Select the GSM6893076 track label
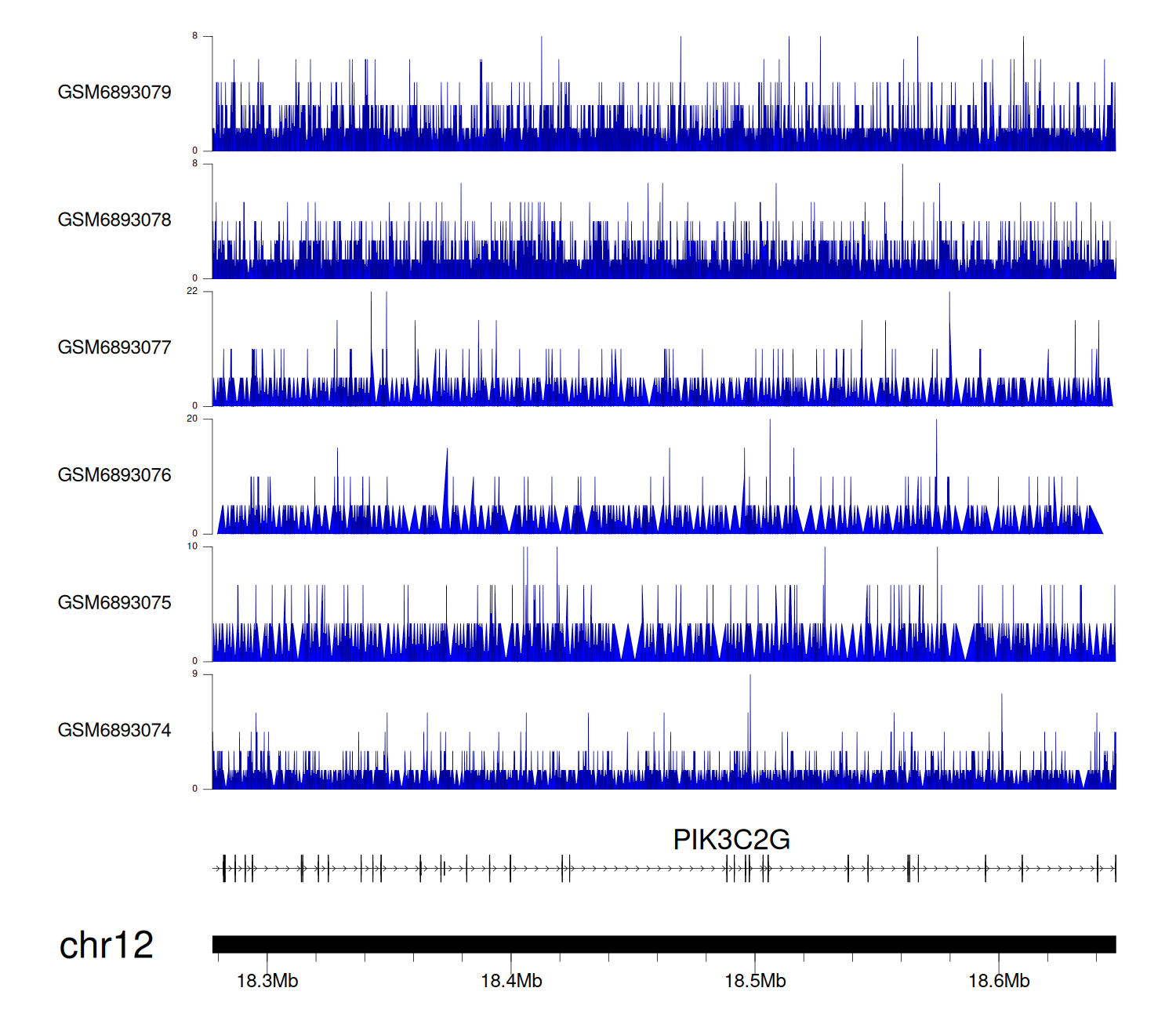This screenshot has width=1176, height=1035. coord(114,475)
